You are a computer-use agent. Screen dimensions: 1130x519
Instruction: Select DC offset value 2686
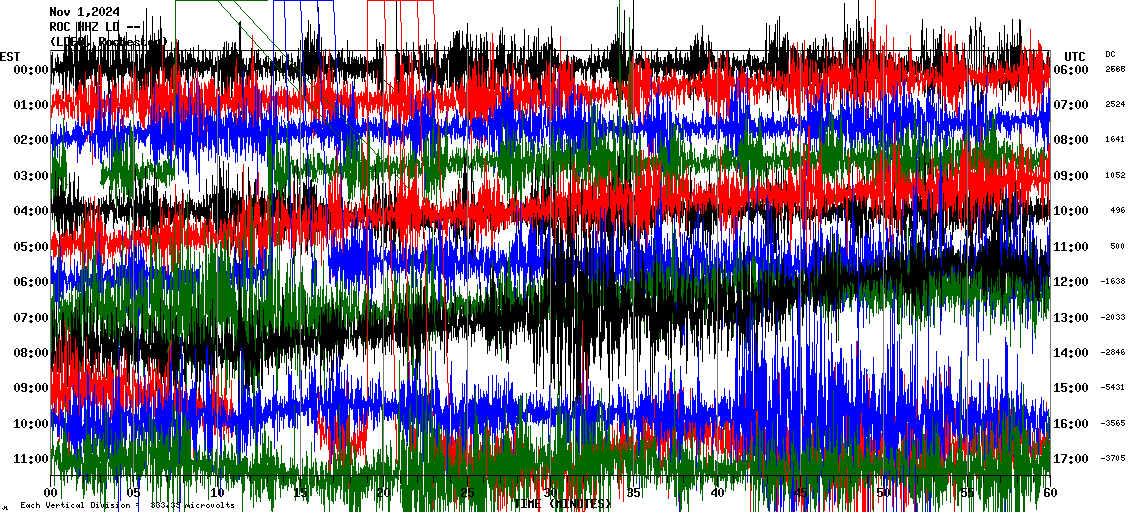[x=1115, y=70]
